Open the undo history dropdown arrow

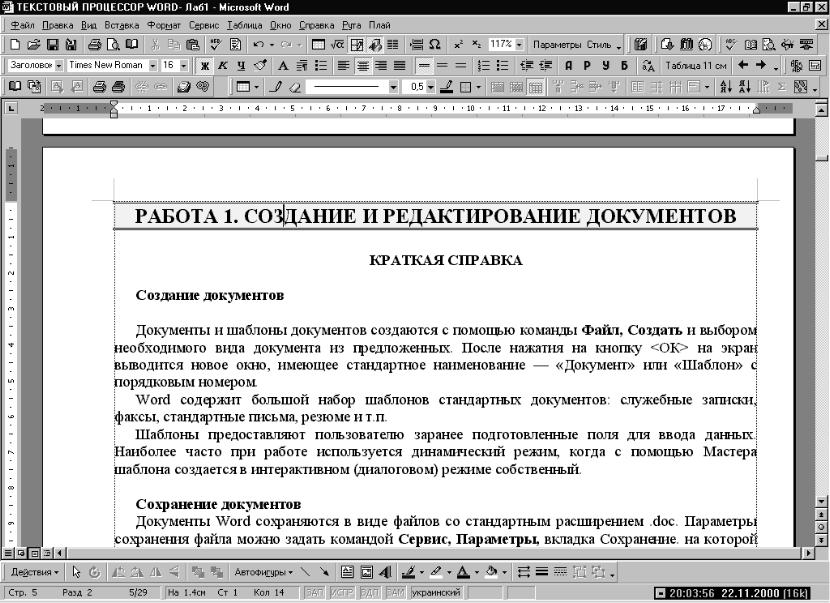point(271,44)
